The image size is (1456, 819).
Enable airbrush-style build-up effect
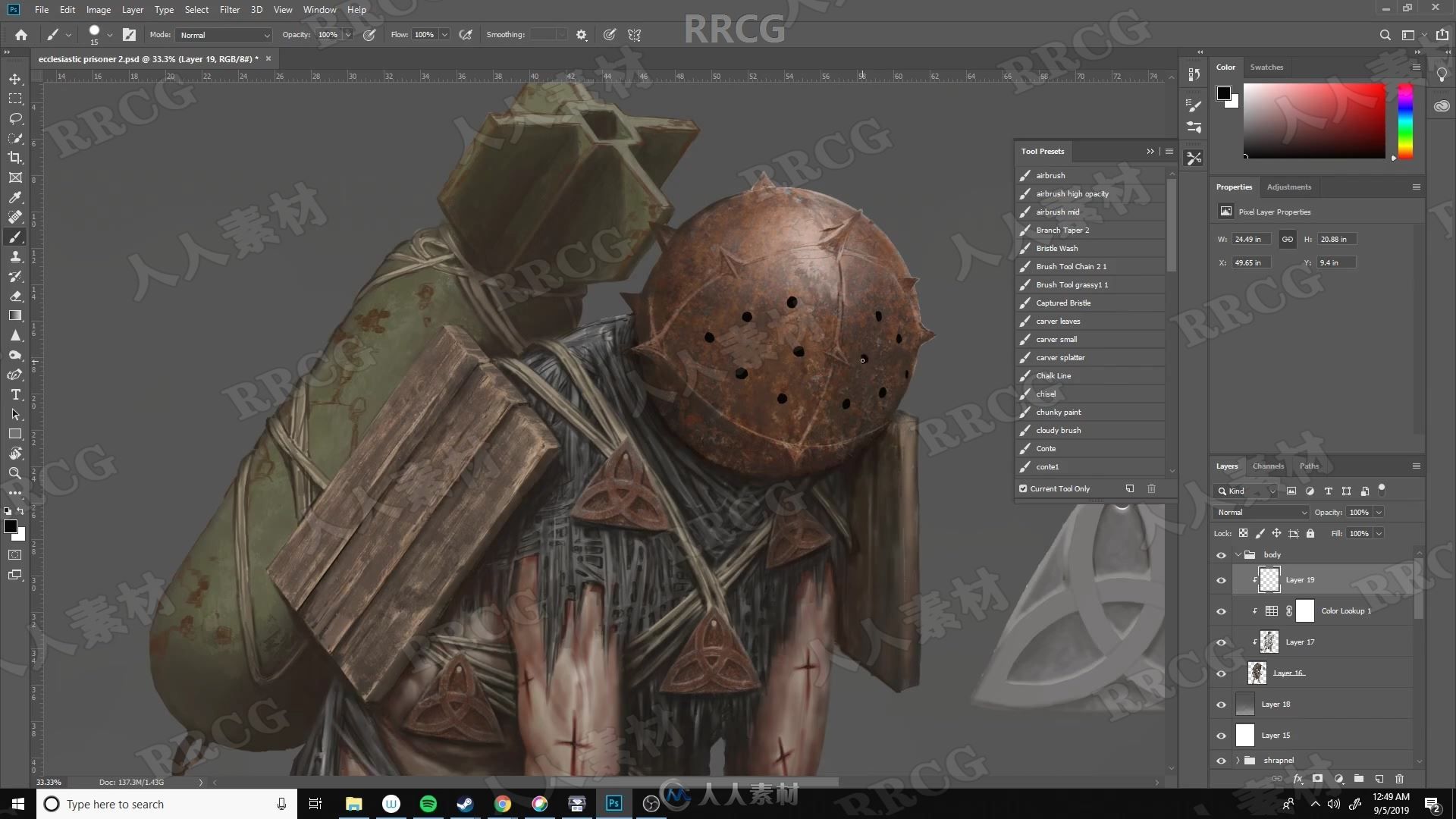466,35
